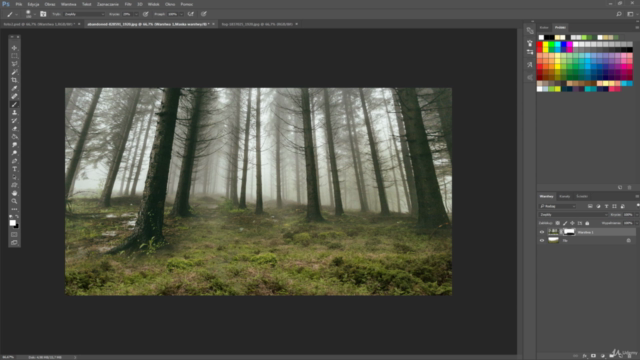Toggle pressure for opacity button

coord(146,14)
